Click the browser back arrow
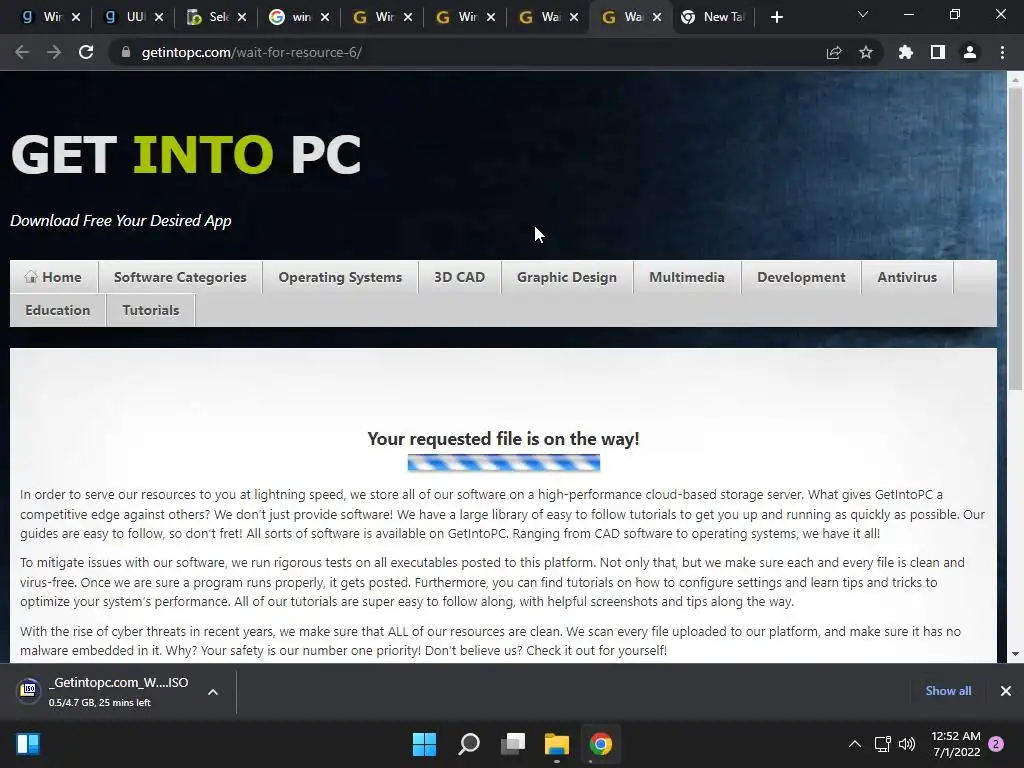Image resolution: width=1024 pixels, height=768 pixels. (22, 52)
